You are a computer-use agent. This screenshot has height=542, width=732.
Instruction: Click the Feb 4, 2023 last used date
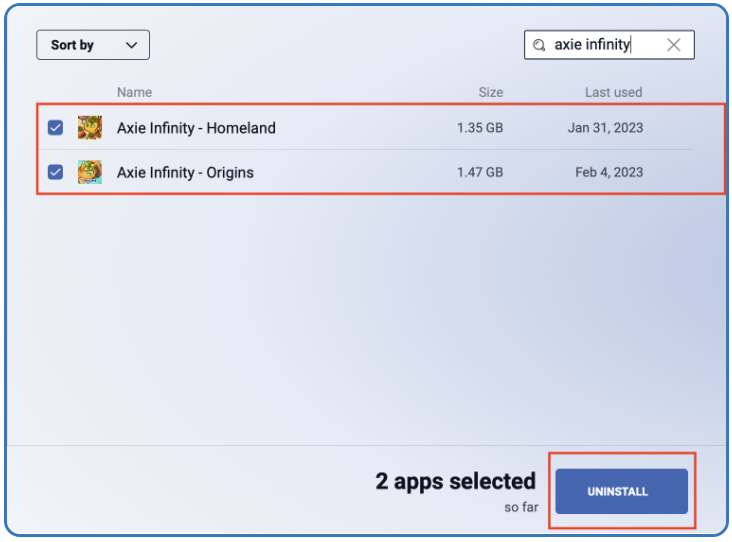[609, 172]
